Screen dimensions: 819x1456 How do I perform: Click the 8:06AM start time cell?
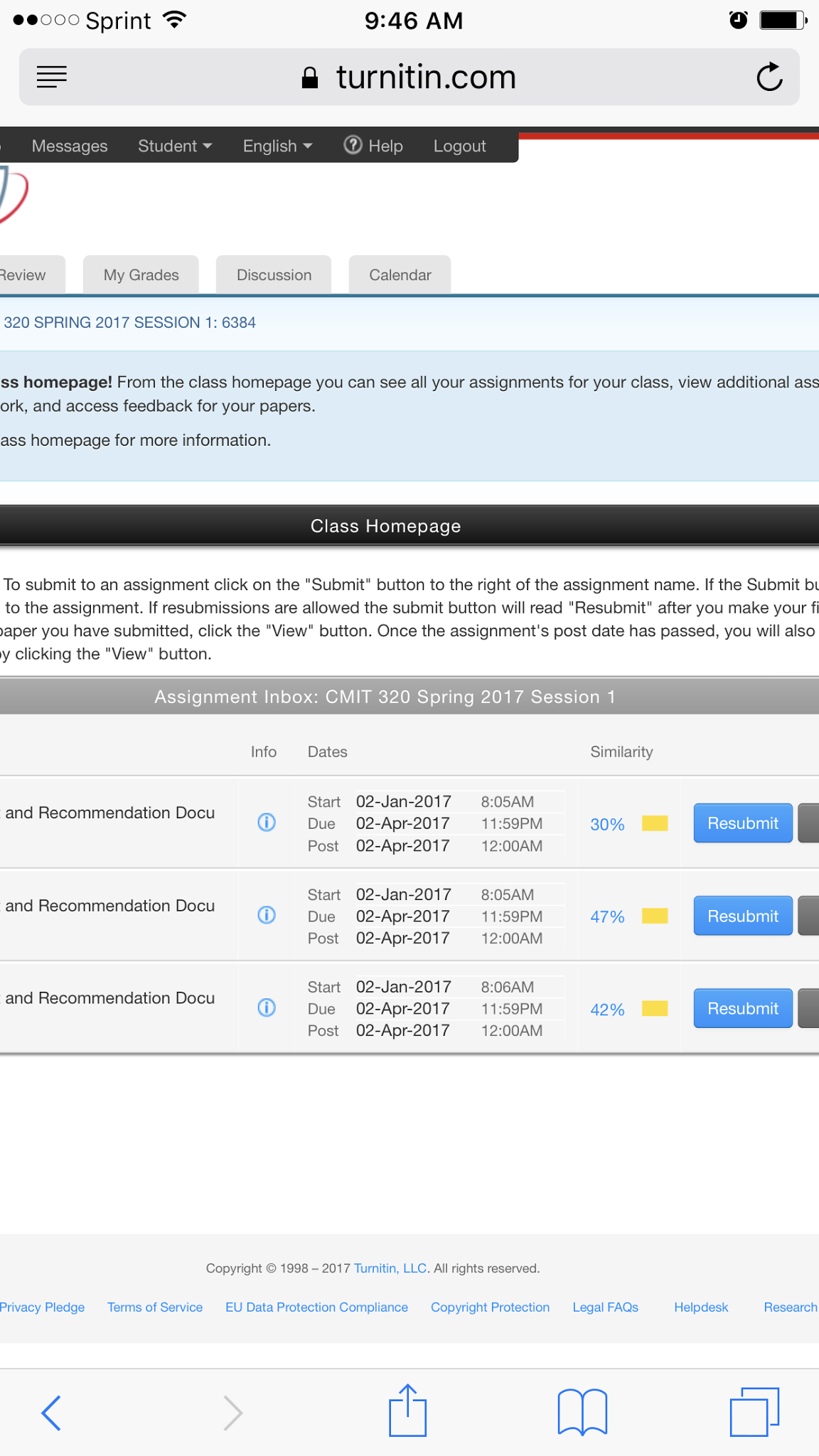click(507, 987)
